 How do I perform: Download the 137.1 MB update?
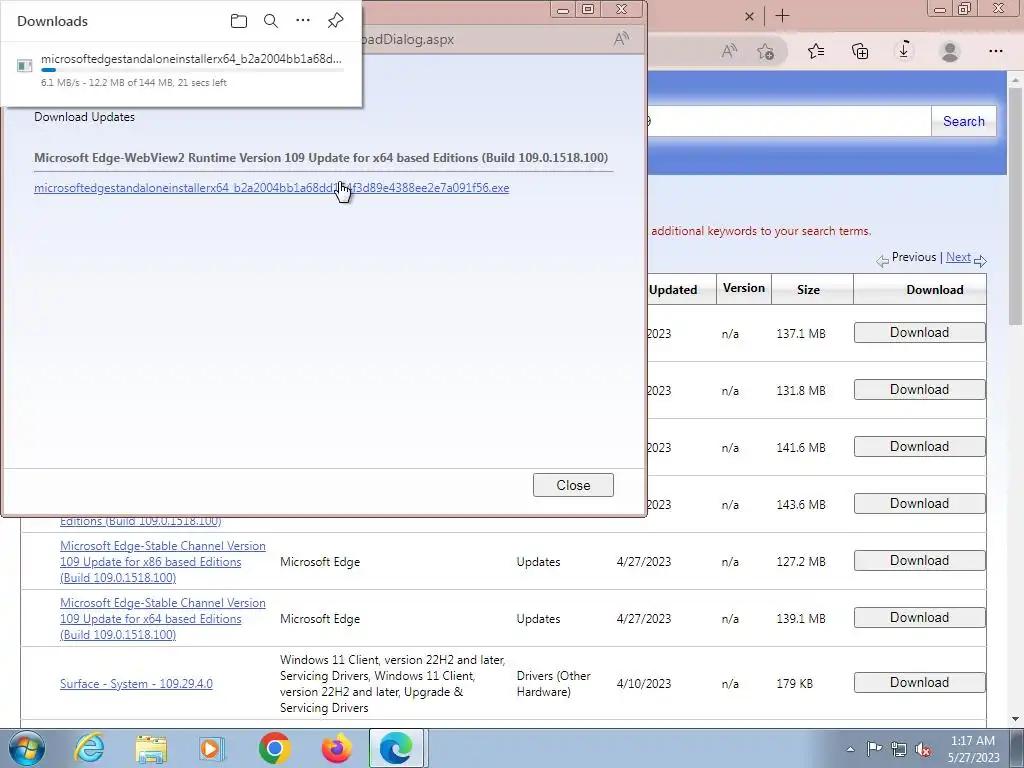[919, 332]
